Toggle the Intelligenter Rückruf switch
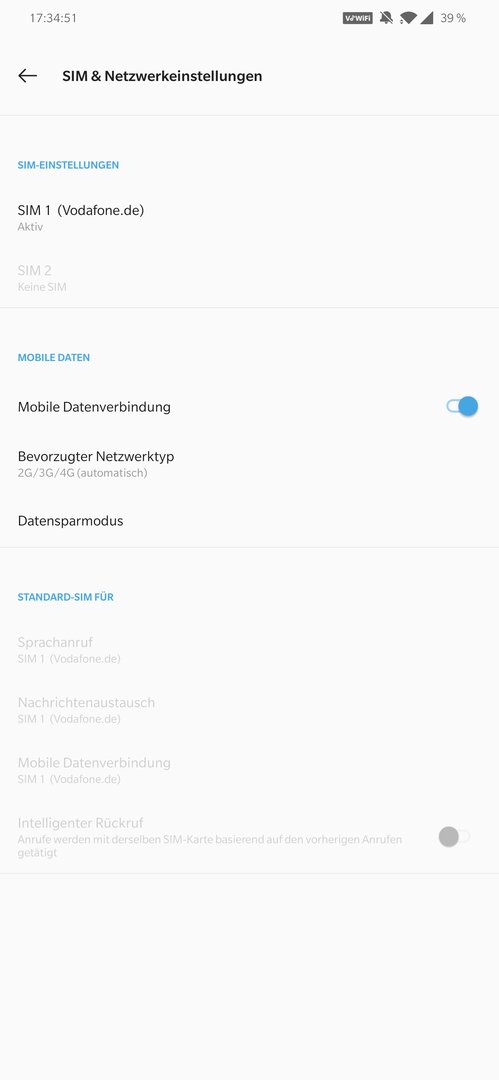This screenshot has width=499, height=1080. pos(454,837)
